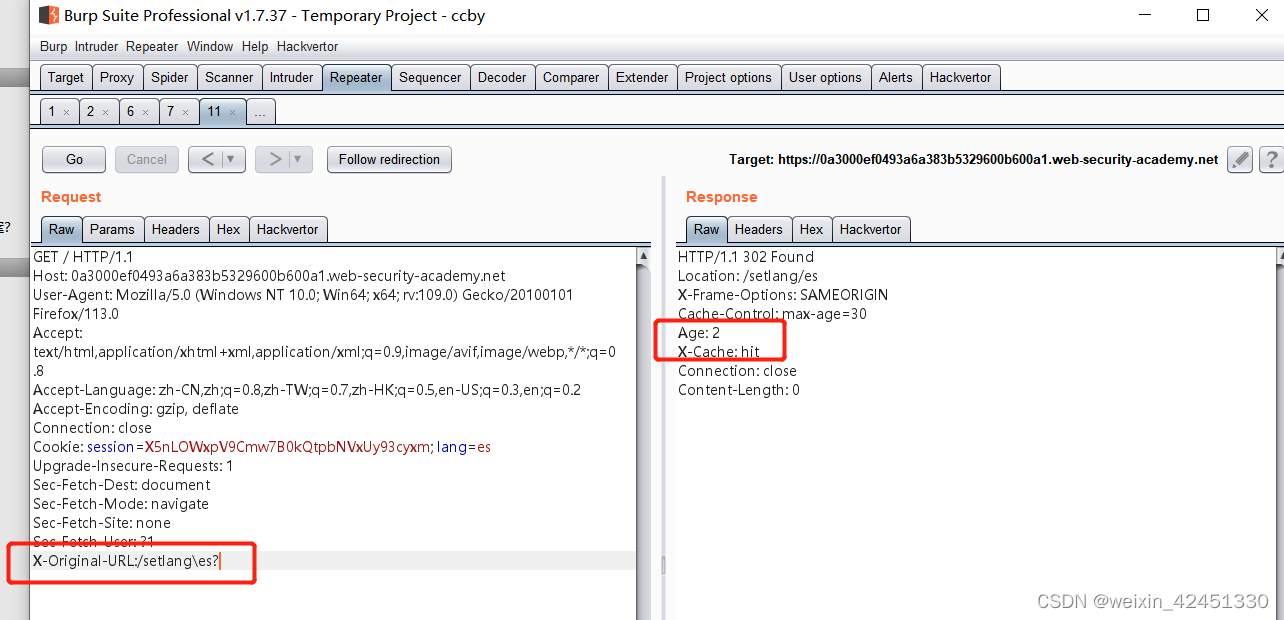The height and width of the screenshot is (620, 1284).
Task: Click Follow redirection button
Action: (x=389, y=159)
